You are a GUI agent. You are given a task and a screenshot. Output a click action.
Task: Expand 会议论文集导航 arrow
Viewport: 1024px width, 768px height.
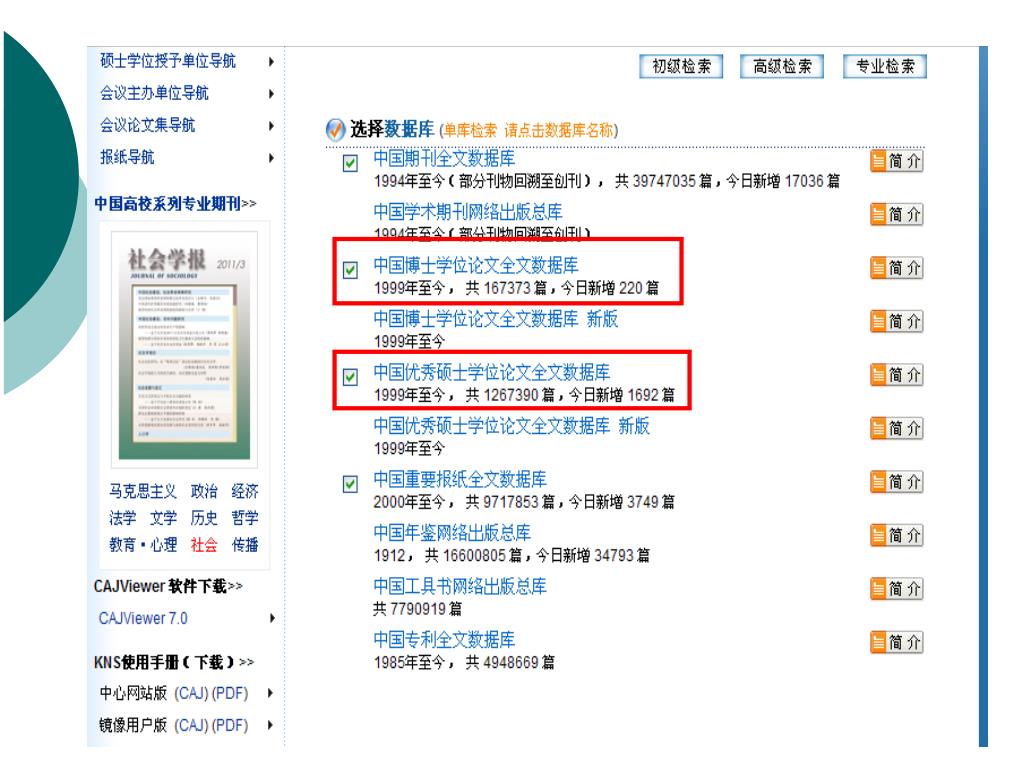click(271, 126)
